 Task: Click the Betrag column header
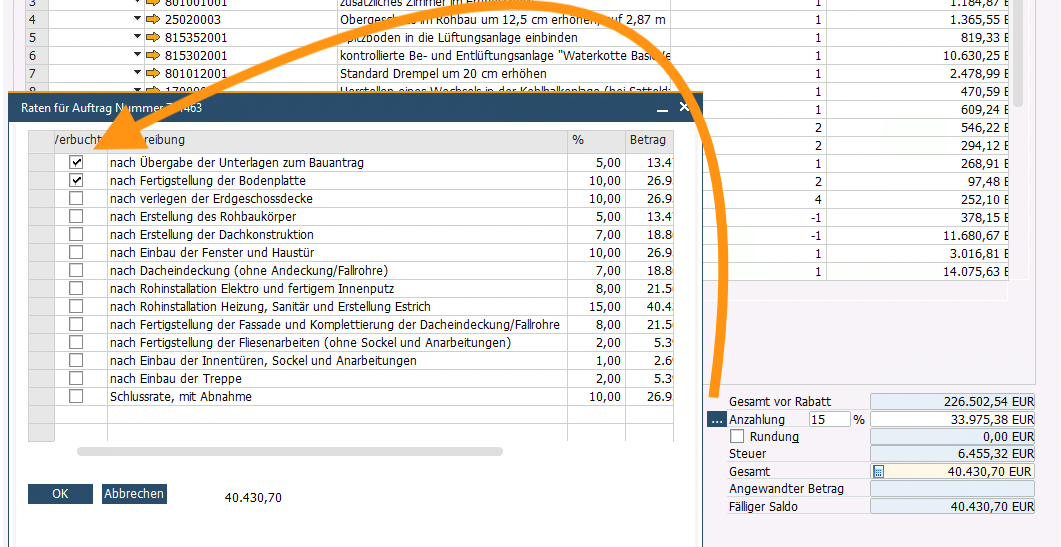[647, 140]
